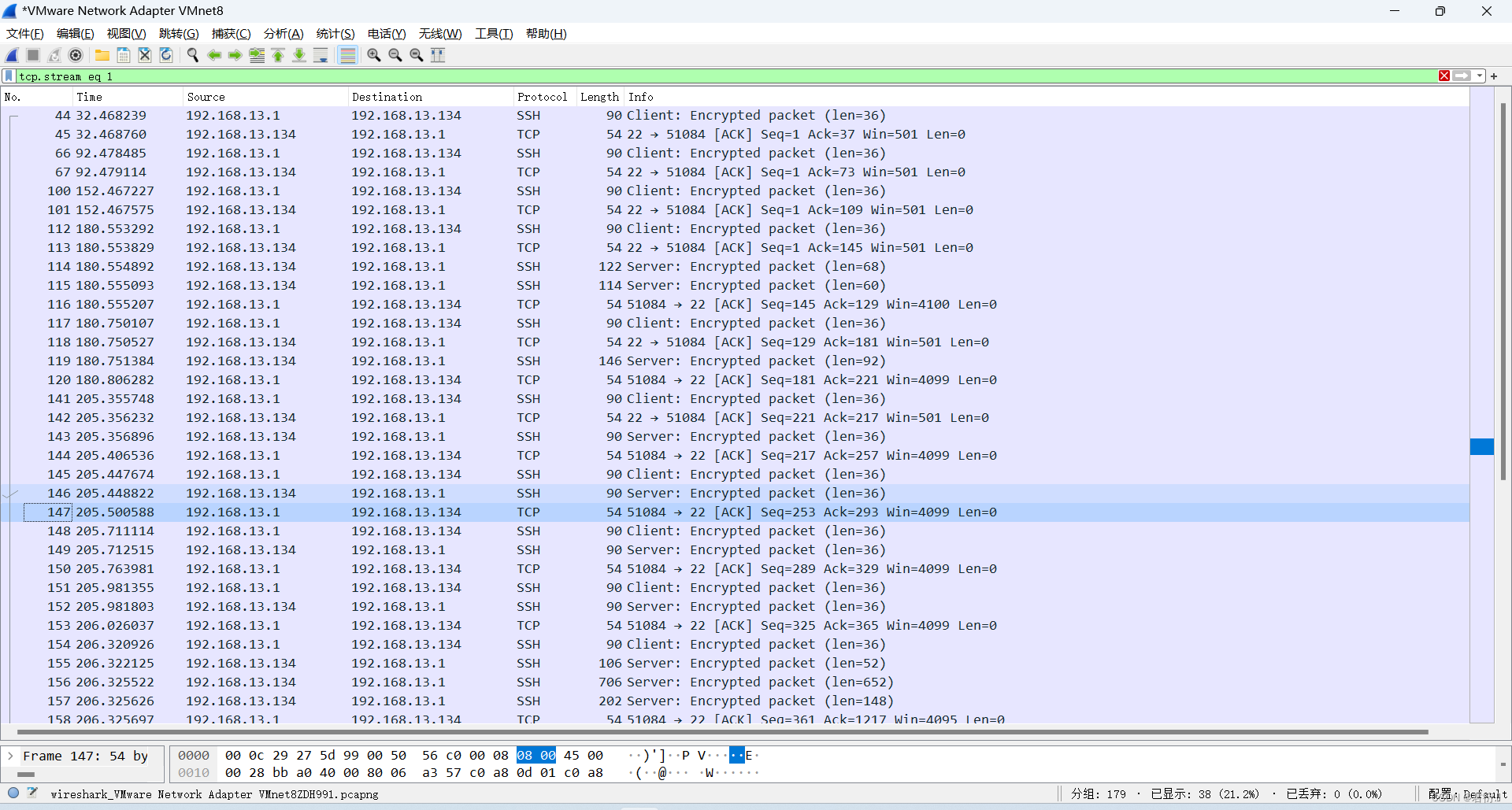The width and height of the screenshot is (1512, 810).
Task: Jump to the last packet
Action: [x=299, y=55]
